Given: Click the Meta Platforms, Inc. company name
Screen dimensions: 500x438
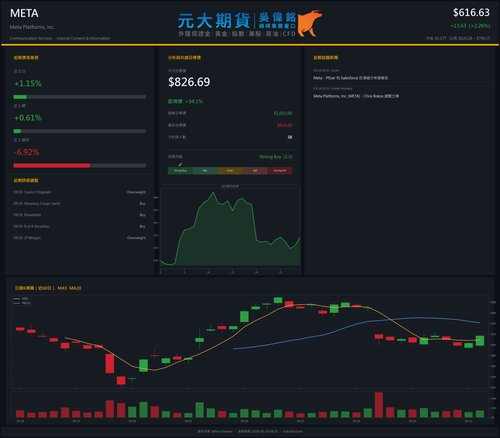Looking at the screenshot, I should 32,27.
